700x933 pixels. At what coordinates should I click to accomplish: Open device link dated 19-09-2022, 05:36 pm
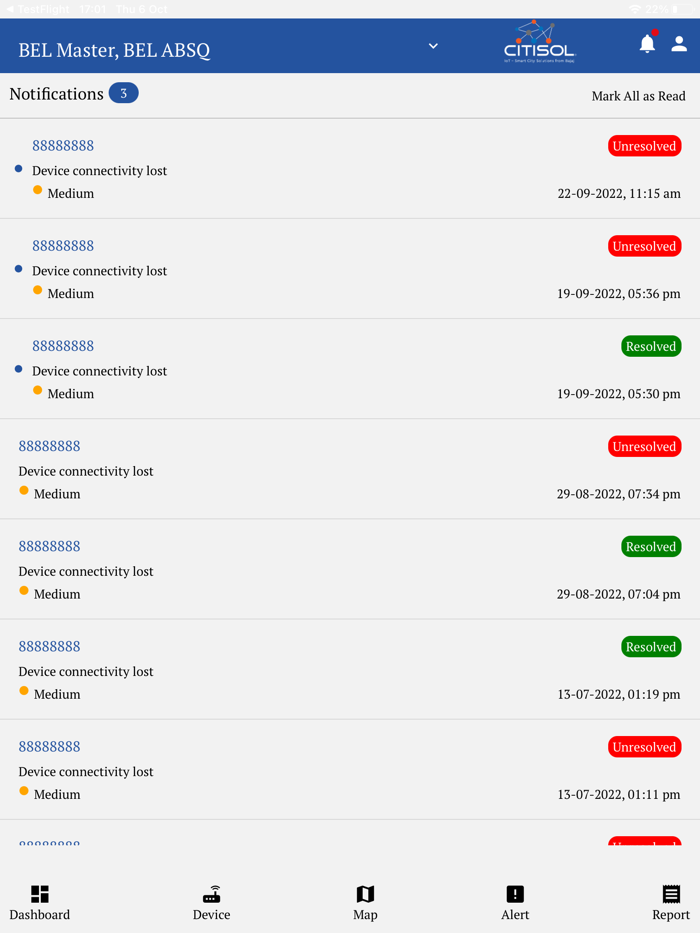click(x=63, y=246)
